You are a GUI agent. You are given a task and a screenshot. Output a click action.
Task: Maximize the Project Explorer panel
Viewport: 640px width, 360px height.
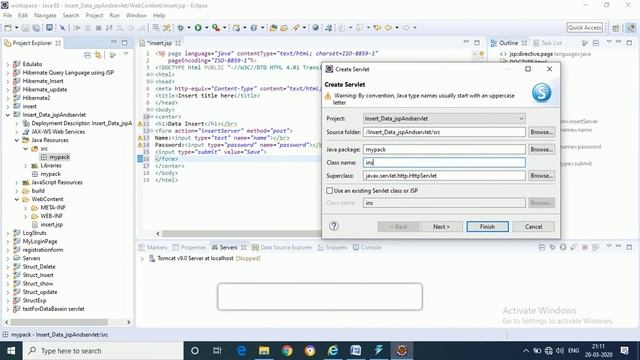[124, 42]
